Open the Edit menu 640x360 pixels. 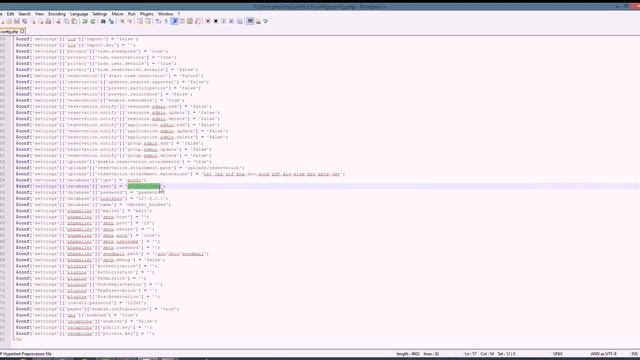tap(10, 14)
